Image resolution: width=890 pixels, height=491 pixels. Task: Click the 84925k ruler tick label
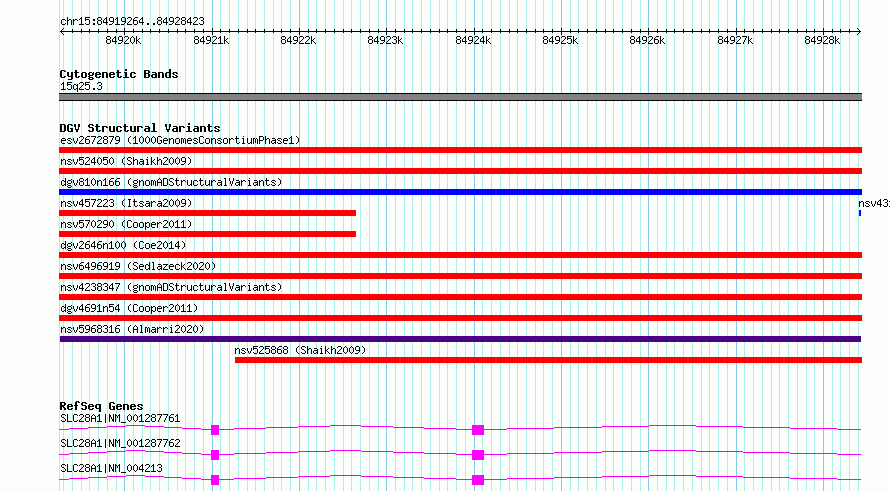pyautogui.click(x=560, y=40)
